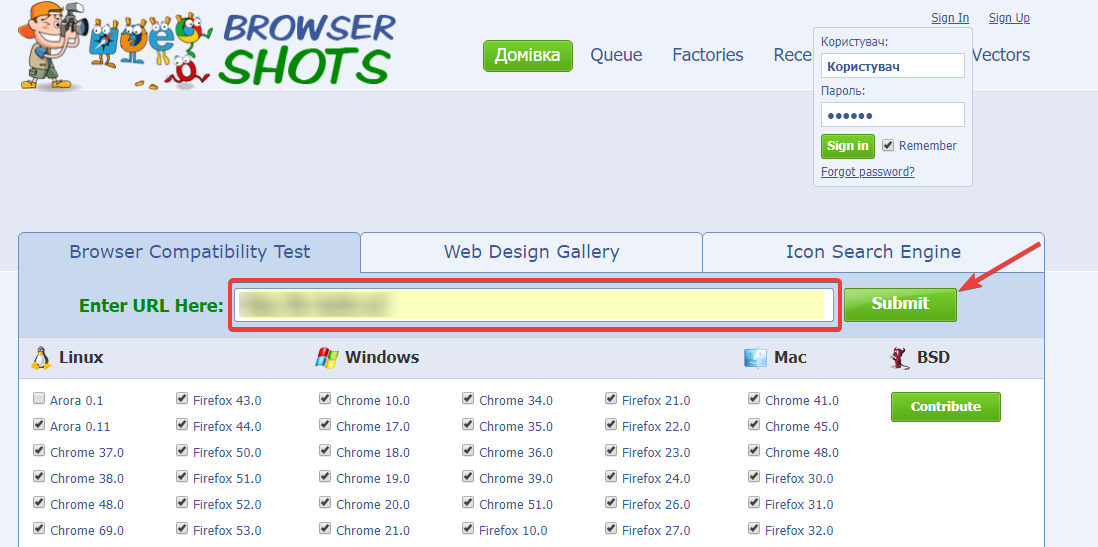The height and width of the screenshot is (547, 1098).
Task: Open the Vectors menu item
Action: pyautogui.click(x=1001, y=55)
